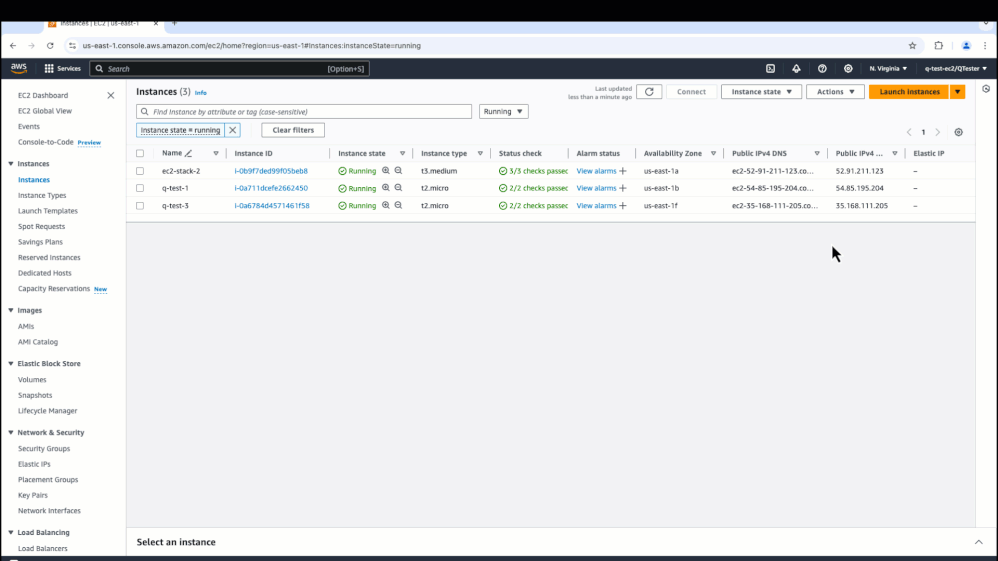This screenshot has width=998, height=561.
Task: Zoom in filter icon for q-test-3 state
Action: [386, 205]
